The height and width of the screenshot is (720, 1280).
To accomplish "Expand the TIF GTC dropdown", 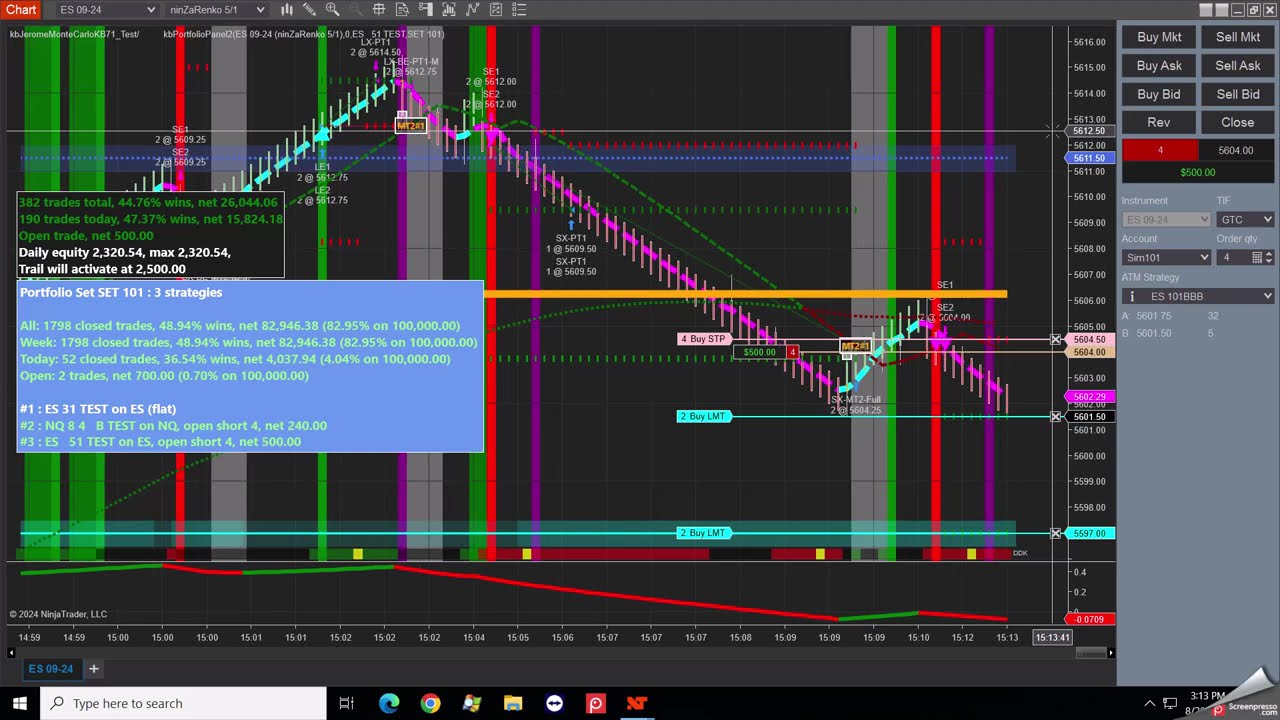I will (x=1245, y=219).
